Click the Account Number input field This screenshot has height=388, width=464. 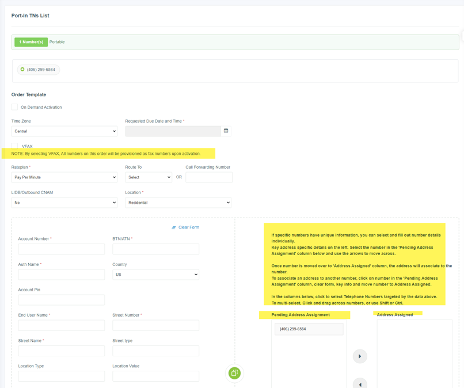[x=61, y=249]
